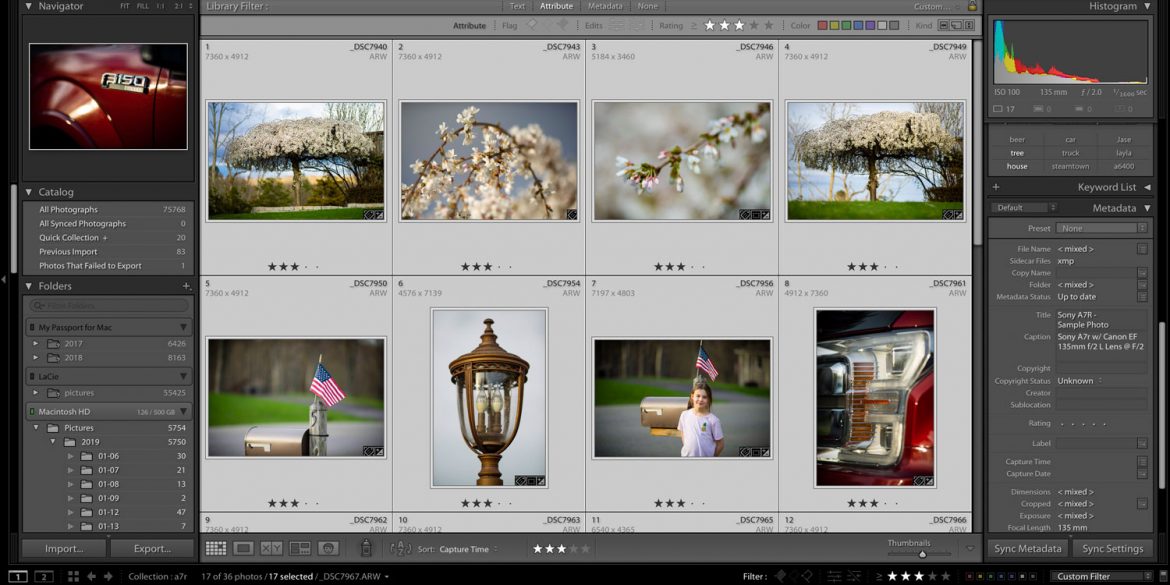This screenshot has width=1170, height=585.
Task: Collapse the Catalog panel
Action: point(29,192)
